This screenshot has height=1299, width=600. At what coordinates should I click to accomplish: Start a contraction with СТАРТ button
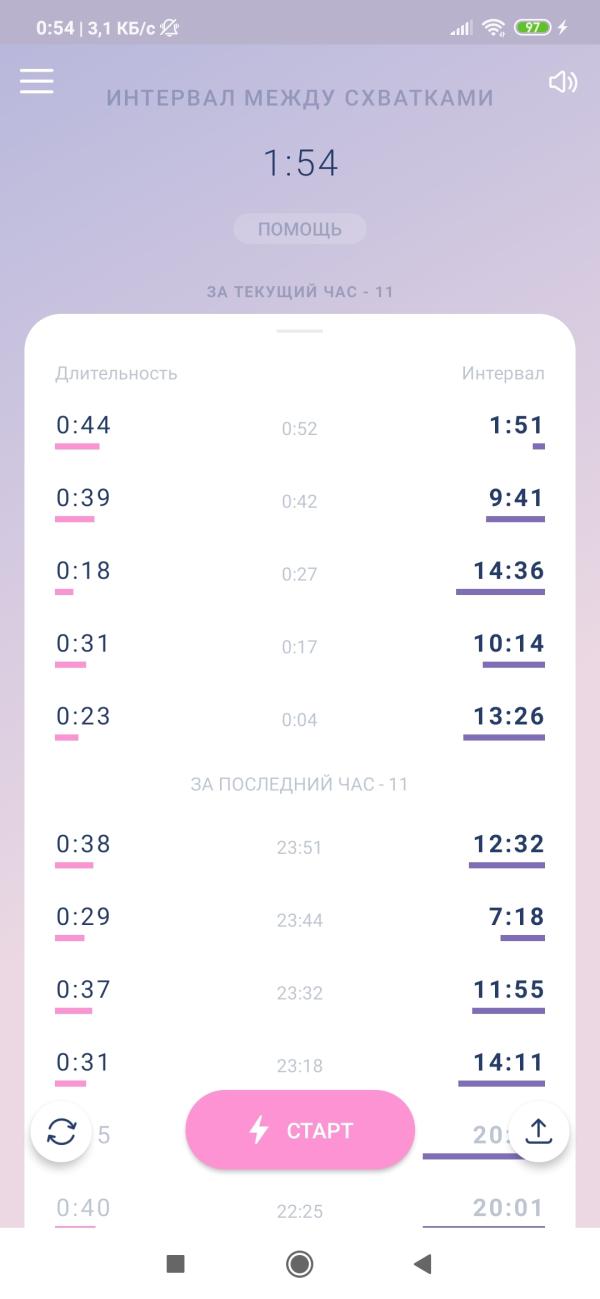click(x=300, y=1130)
